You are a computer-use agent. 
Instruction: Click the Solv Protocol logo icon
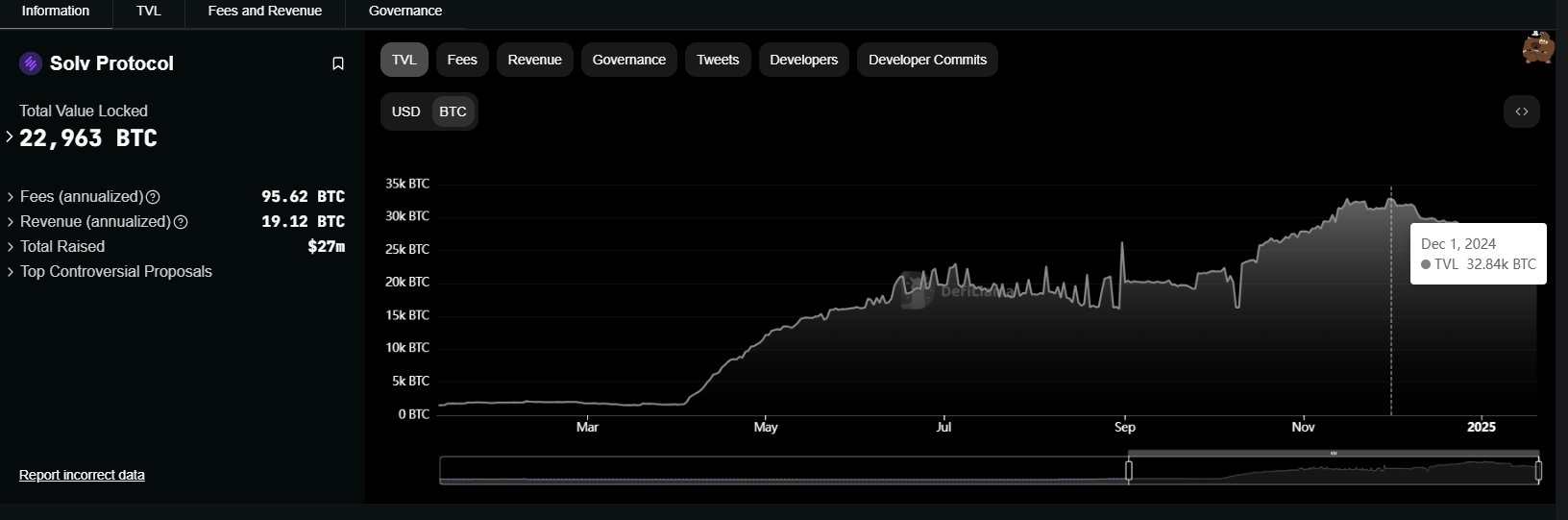point(31,63)
